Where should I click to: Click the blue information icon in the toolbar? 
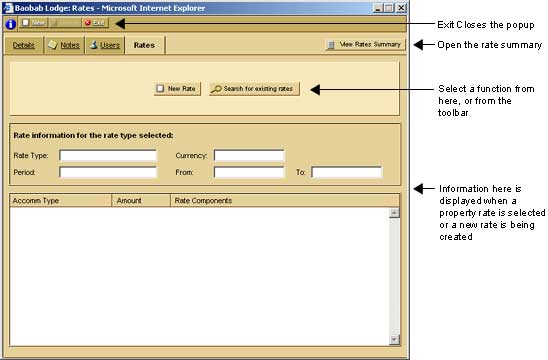(10, 24)
